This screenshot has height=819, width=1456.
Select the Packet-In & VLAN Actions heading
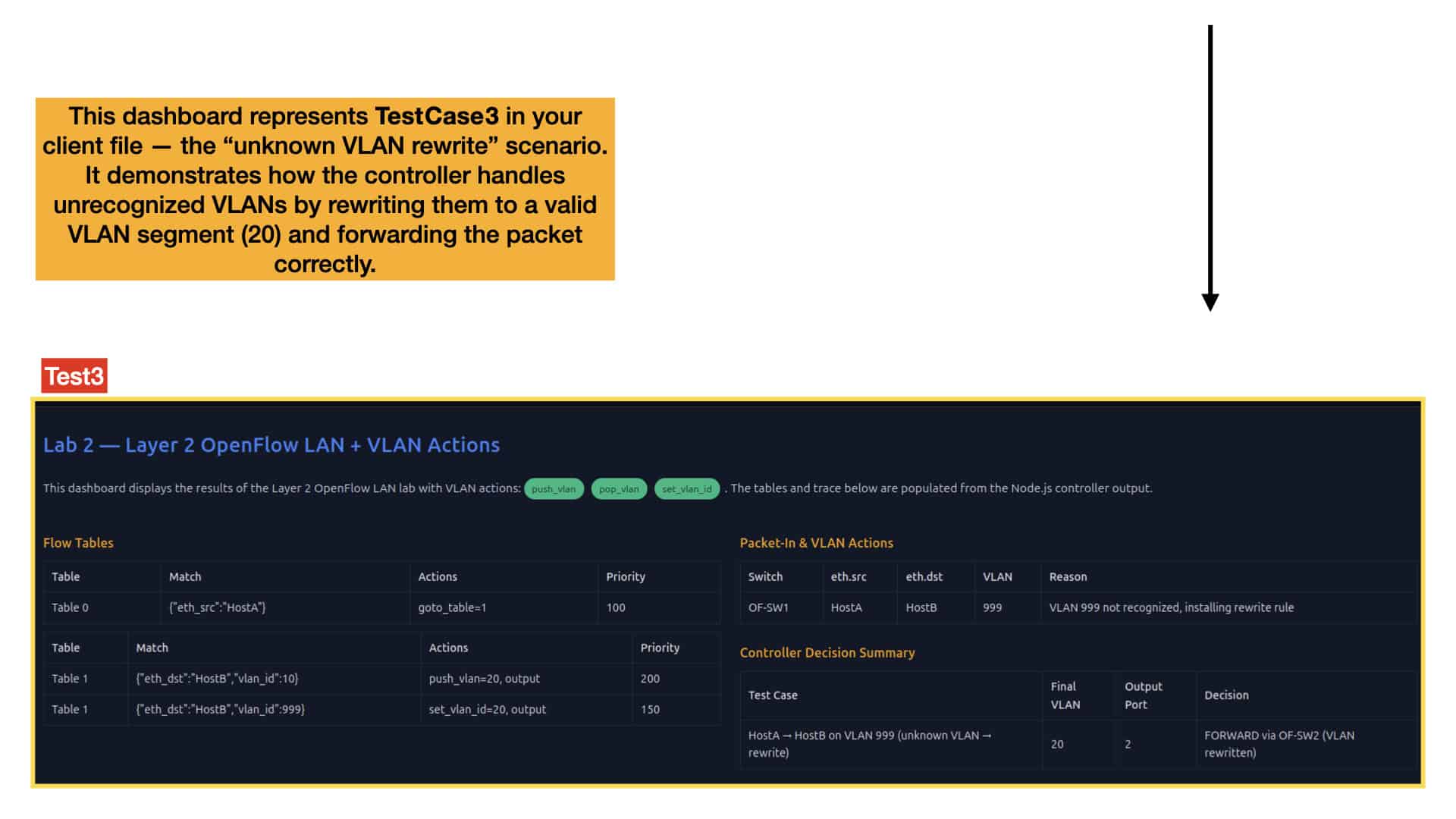pyautogui.click(x=816, y=543)
